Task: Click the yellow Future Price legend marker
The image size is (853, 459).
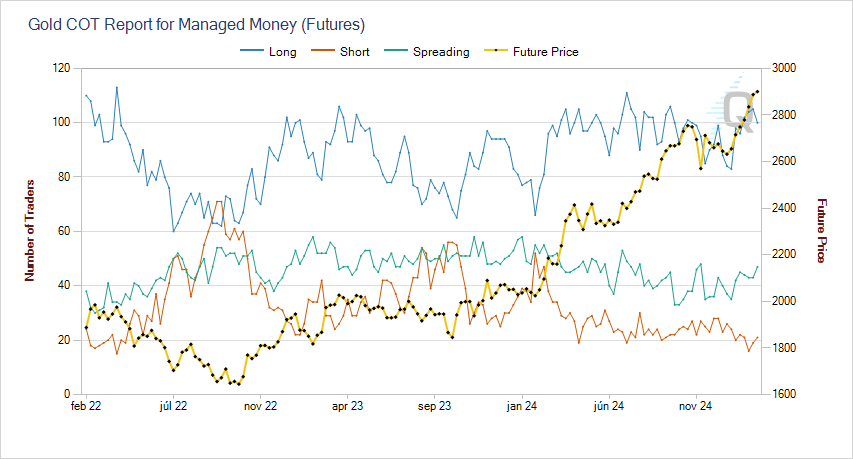Action: 494,51
